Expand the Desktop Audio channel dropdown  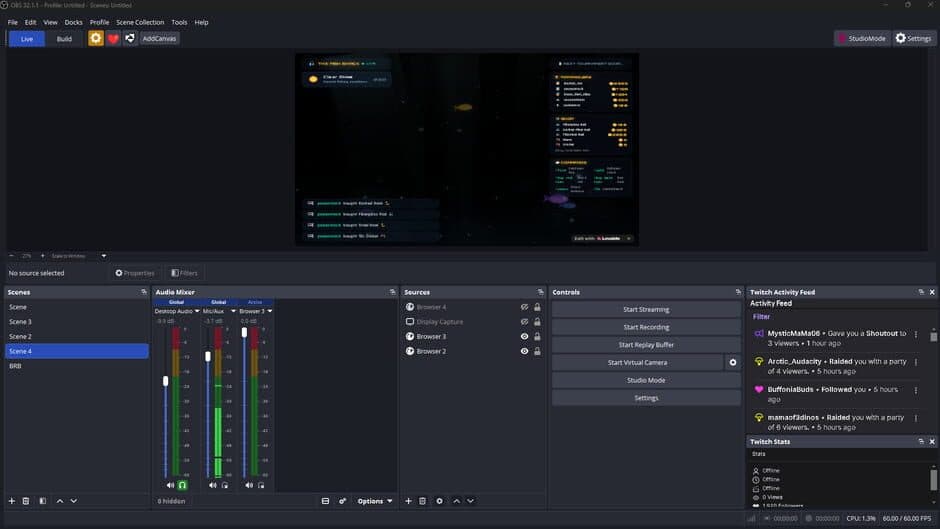pyautogui.click(x=196, y=311)
